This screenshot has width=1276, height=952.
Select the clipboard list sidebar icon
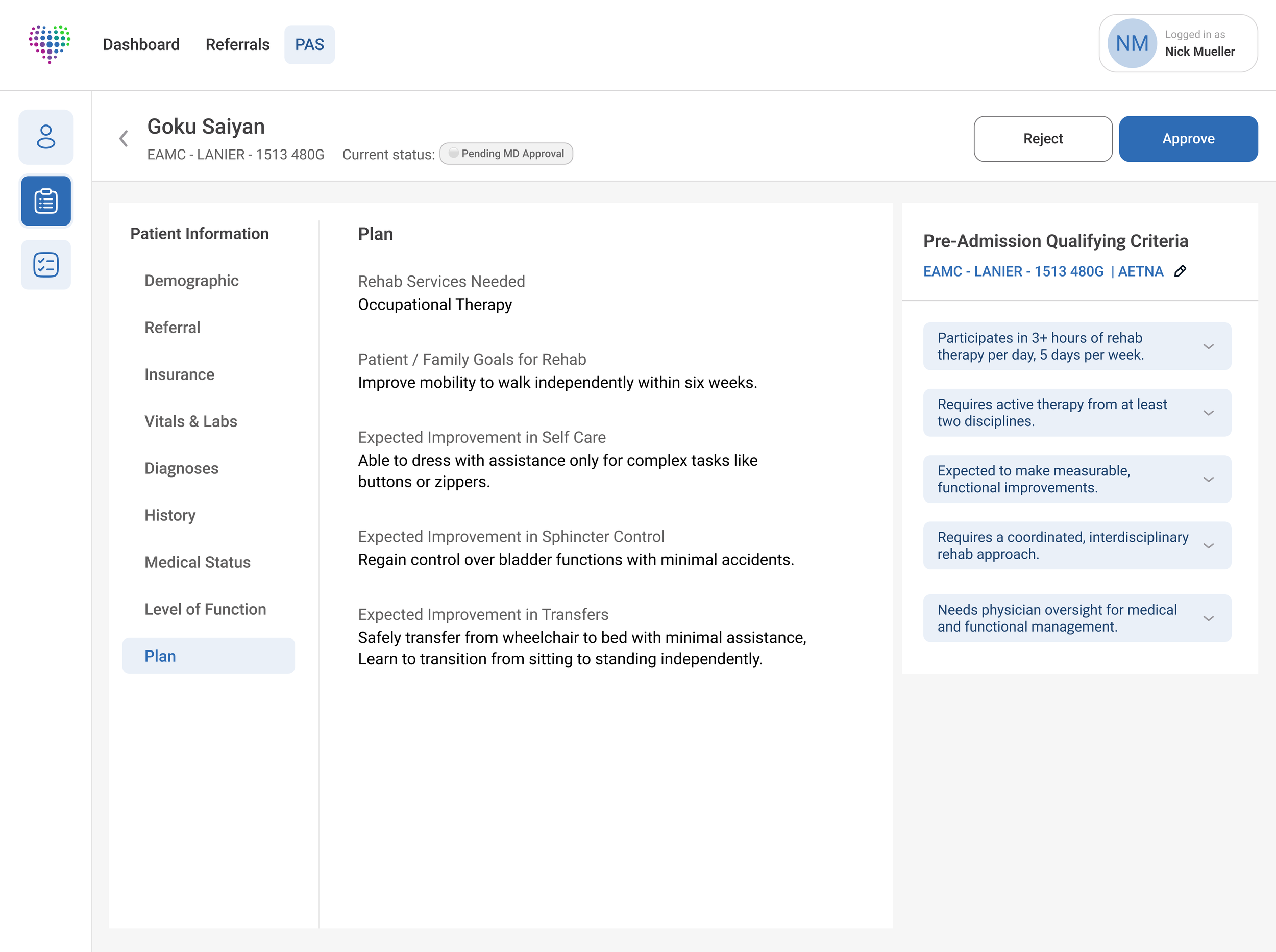(x=46, y=201)
